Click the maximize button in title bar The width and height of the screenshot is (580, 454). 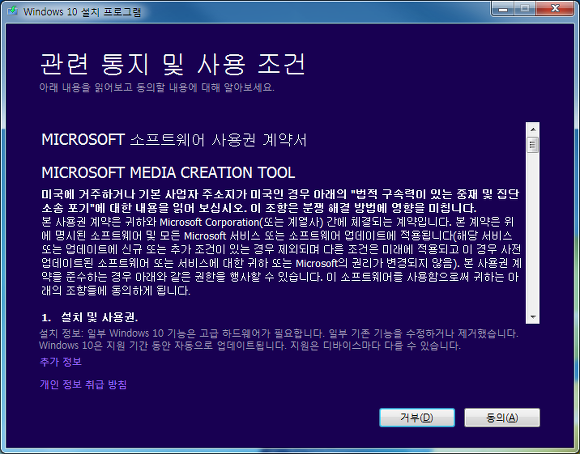tap(525, 8)
